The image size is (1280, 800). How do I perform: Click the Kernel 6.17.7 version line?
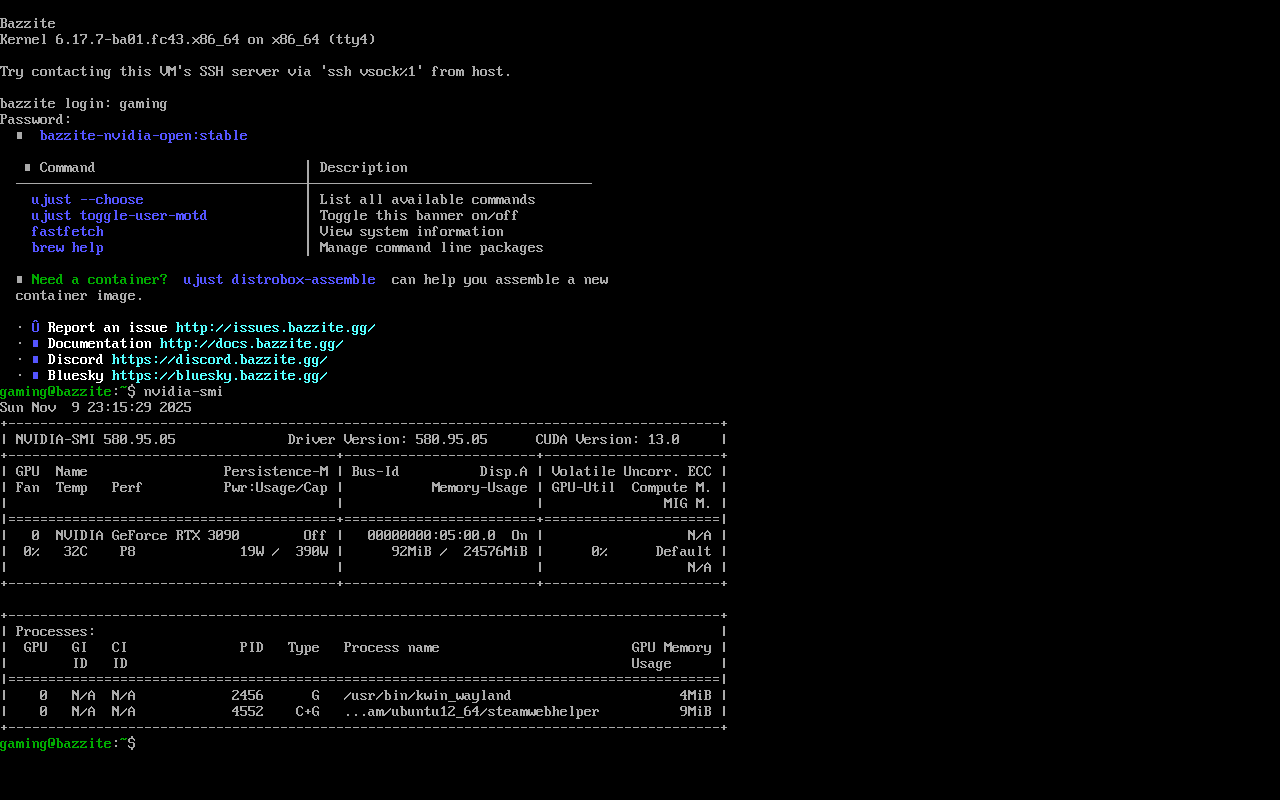[x=188, y=39]
